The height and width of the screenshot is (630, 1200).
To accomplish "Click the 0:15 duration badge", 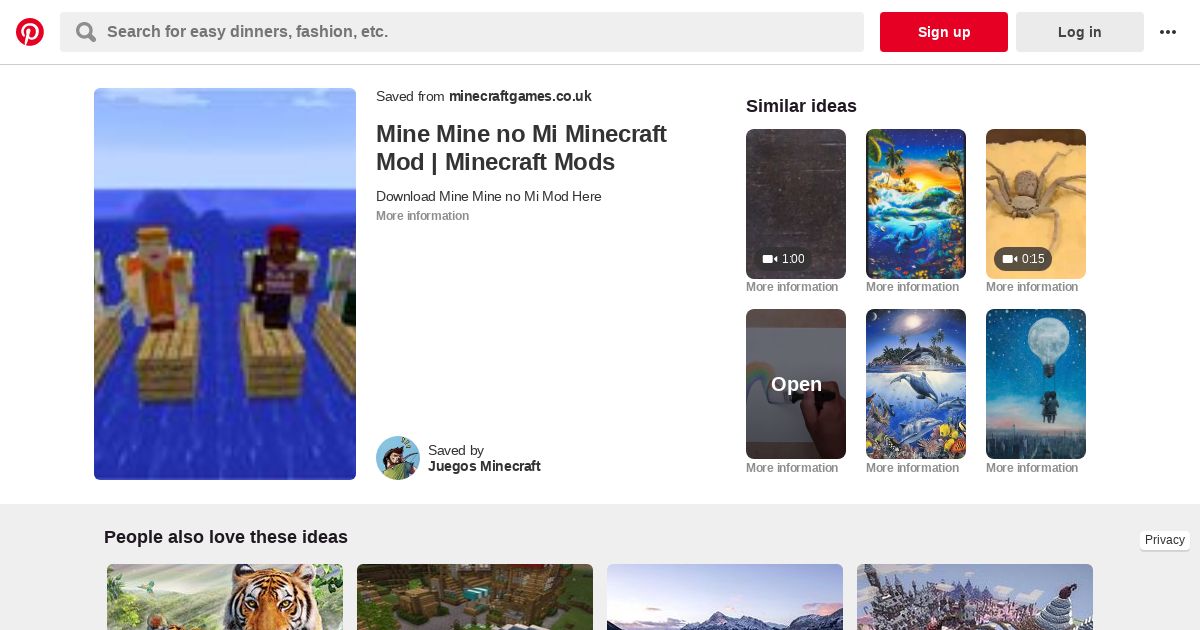I will pyautogui.click(x=1023, y=259).
